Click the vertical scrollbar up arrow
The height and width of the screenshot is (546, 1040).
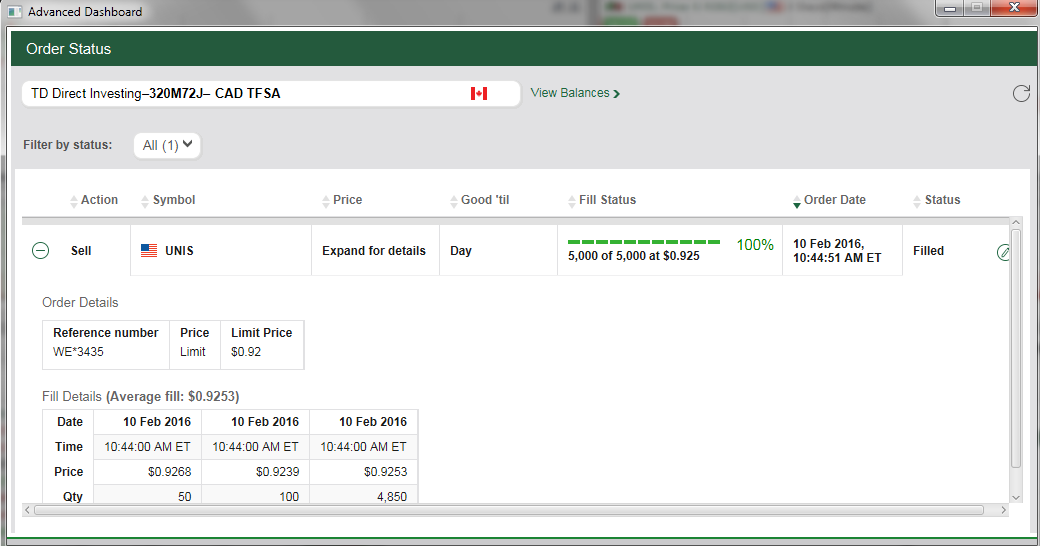click(x=1015, y=222)
